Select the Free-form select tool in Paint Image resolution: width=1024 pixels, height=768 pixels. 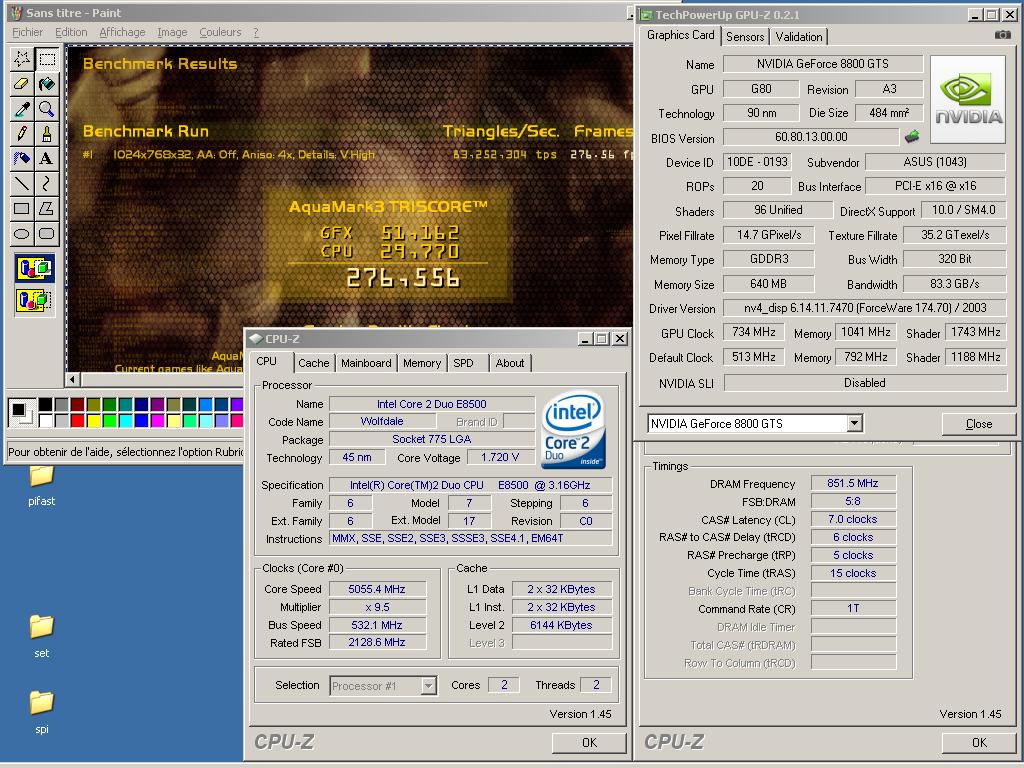coord(22,59)
